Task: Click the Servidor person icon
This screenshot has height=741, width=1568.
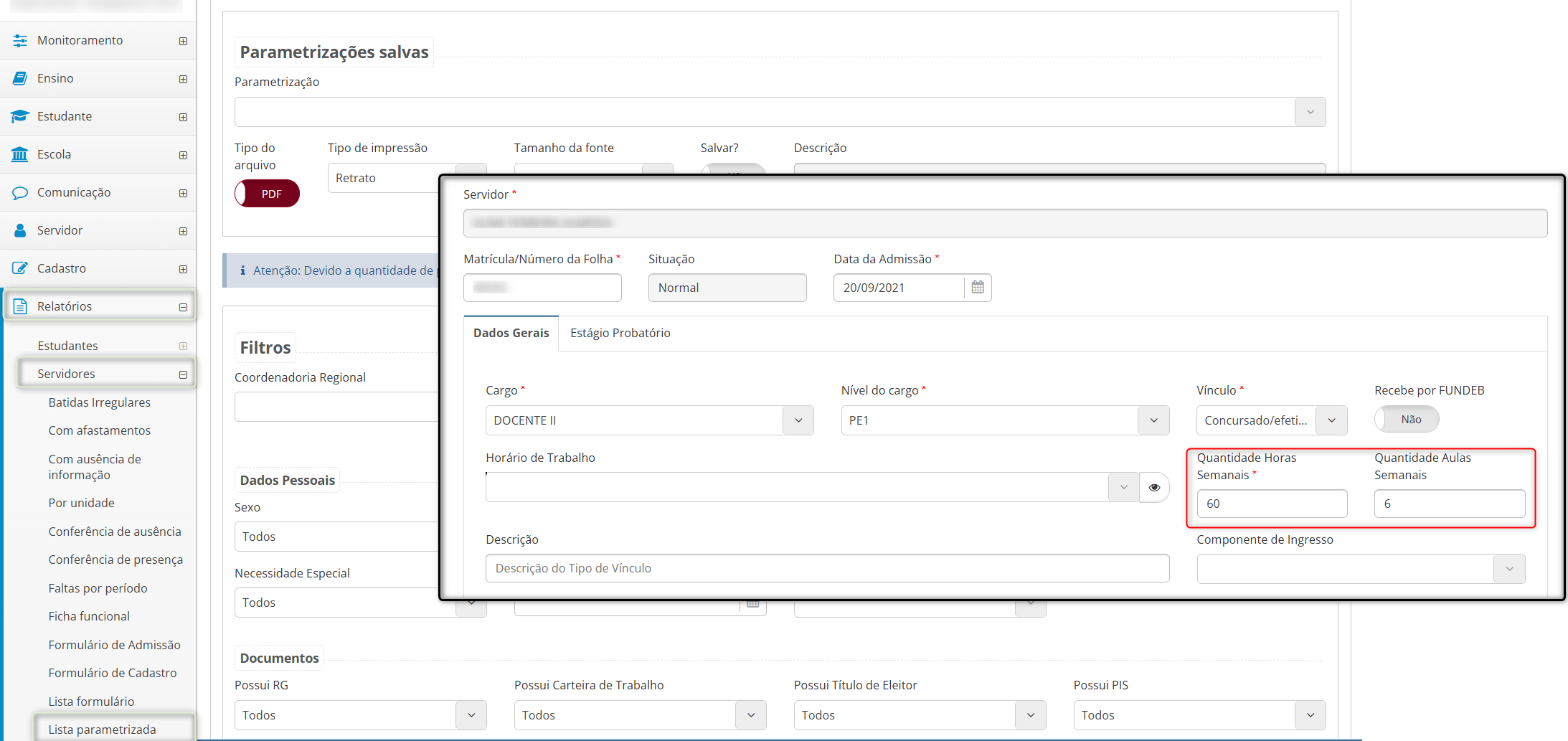Action: point(20,230)
